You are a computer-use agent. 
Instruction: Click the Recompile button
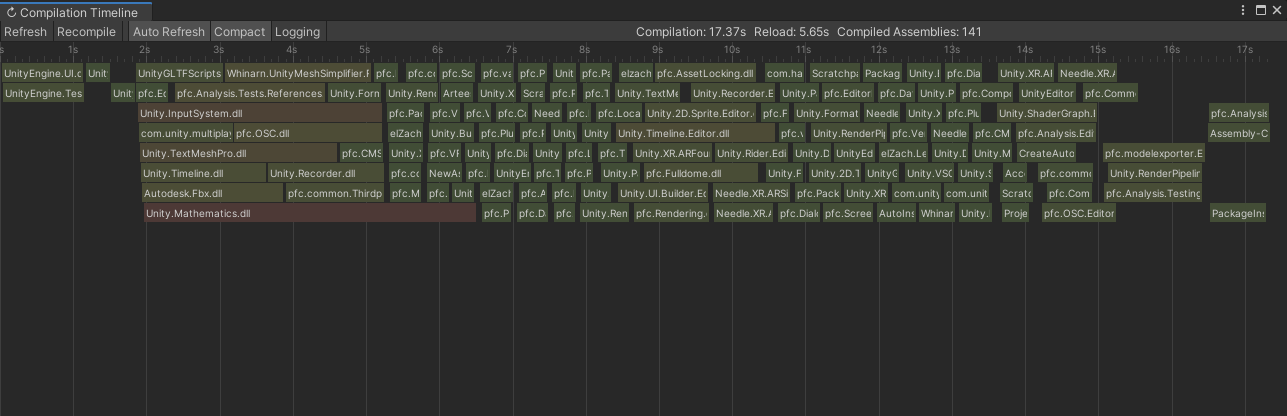(x=86, y=32)
